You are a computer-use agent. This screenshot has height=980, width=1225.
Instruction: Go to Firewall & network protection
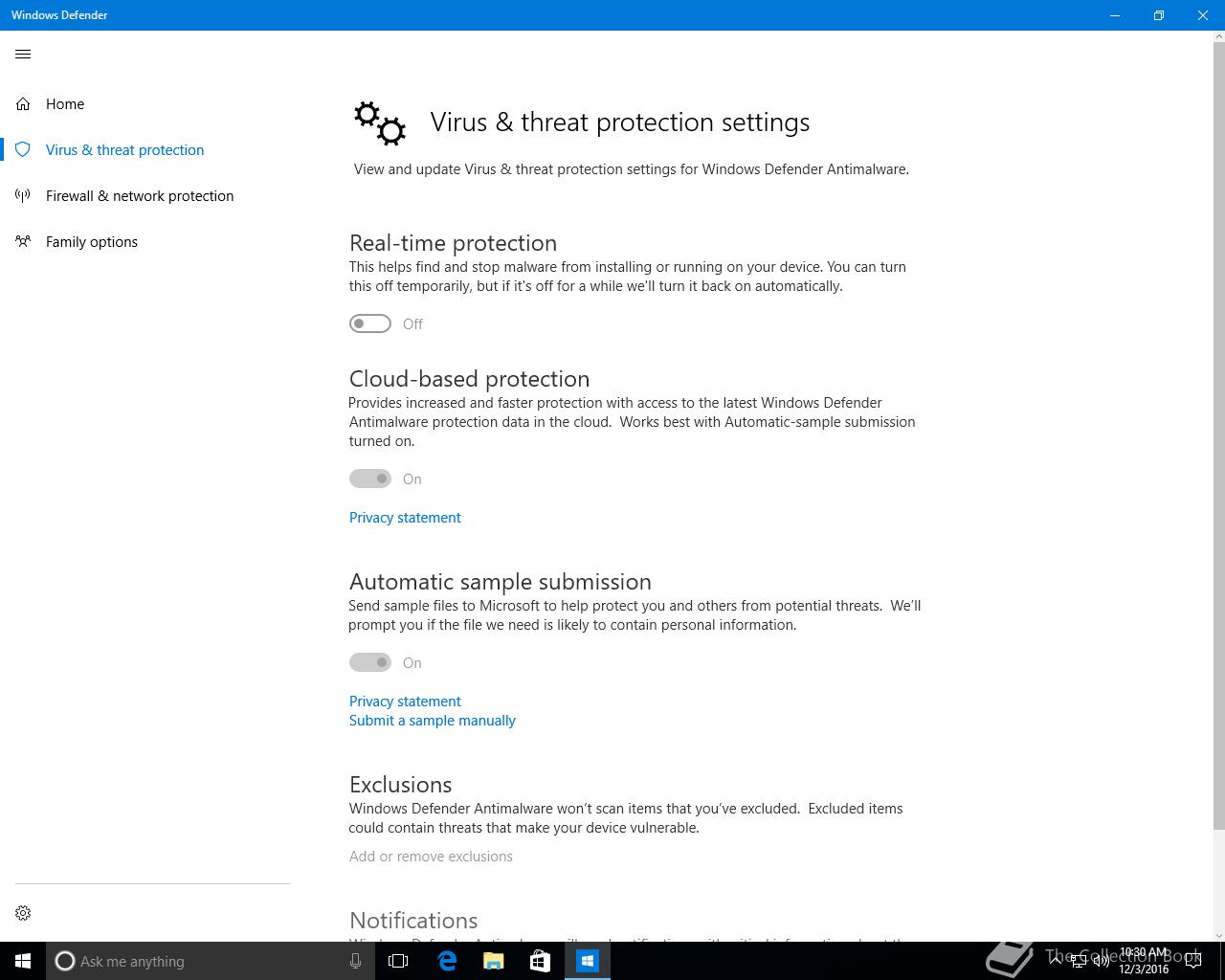click(x=145, y=195)
